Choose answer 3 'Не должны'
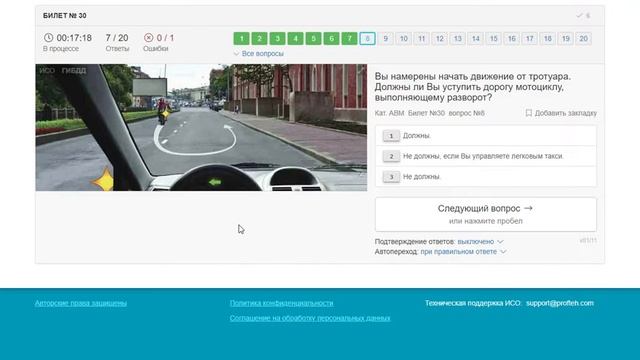This screenshot has width=640, height=360. point(486,177)
